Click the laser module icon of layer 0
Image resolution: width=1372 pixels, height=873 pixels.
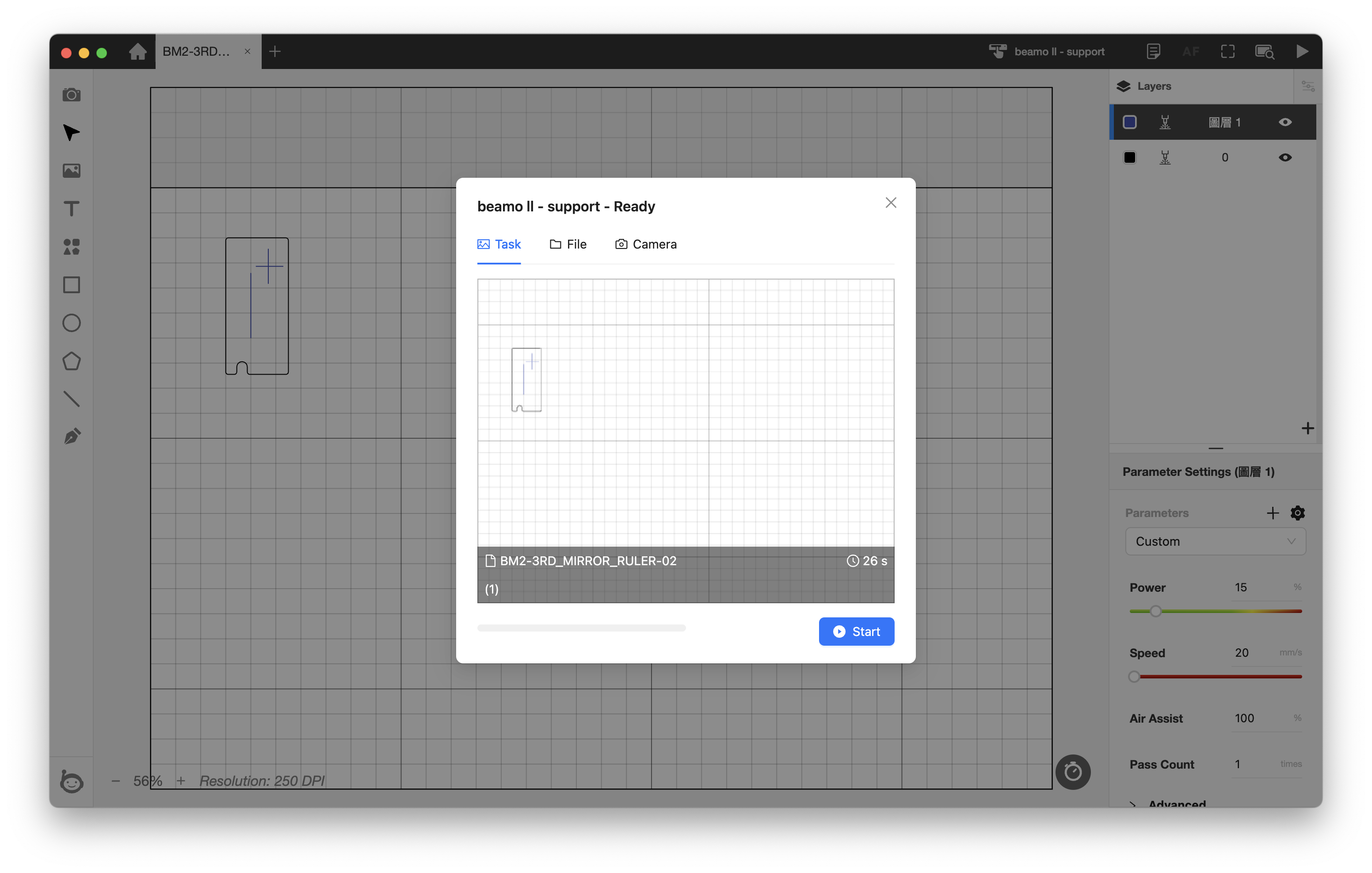coord(1165,157)
